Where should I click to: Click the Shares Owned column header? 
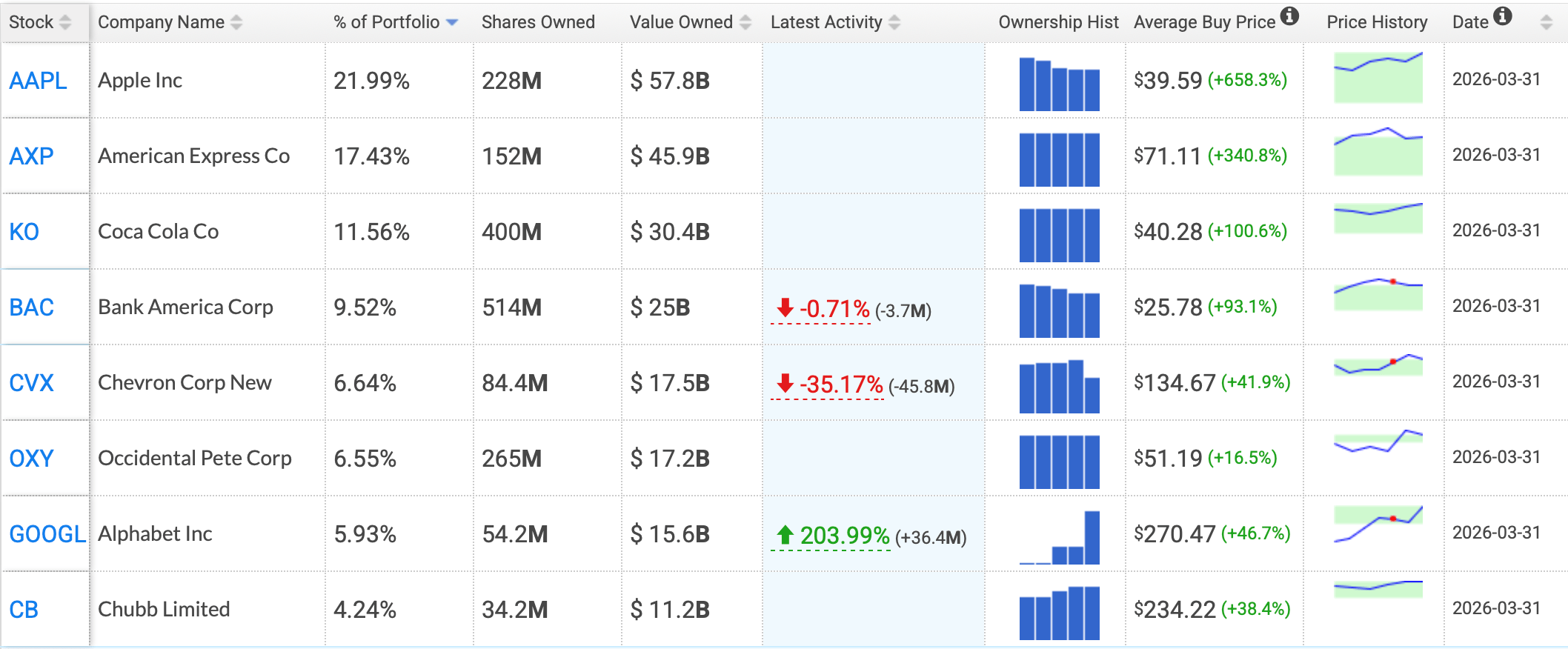(538, 22)
